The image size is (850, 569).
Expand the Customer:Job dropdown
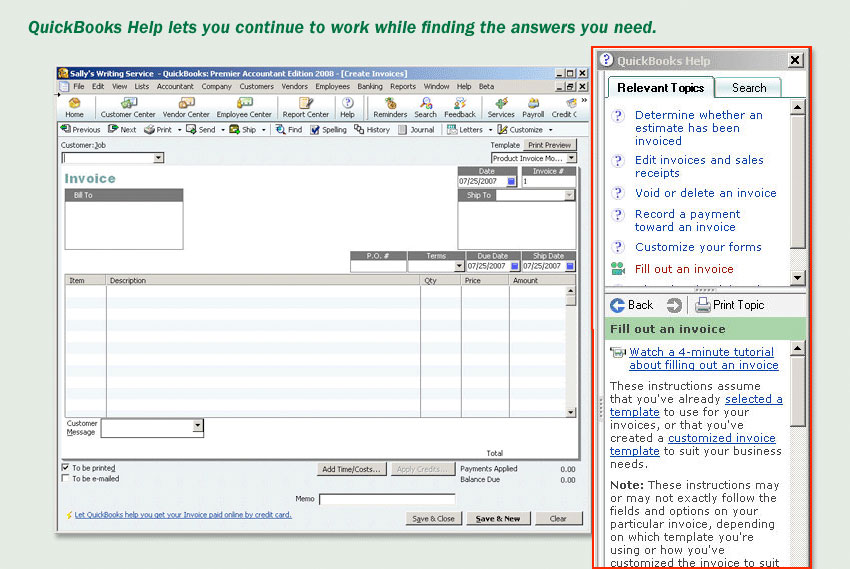click(x=158, y=158)
